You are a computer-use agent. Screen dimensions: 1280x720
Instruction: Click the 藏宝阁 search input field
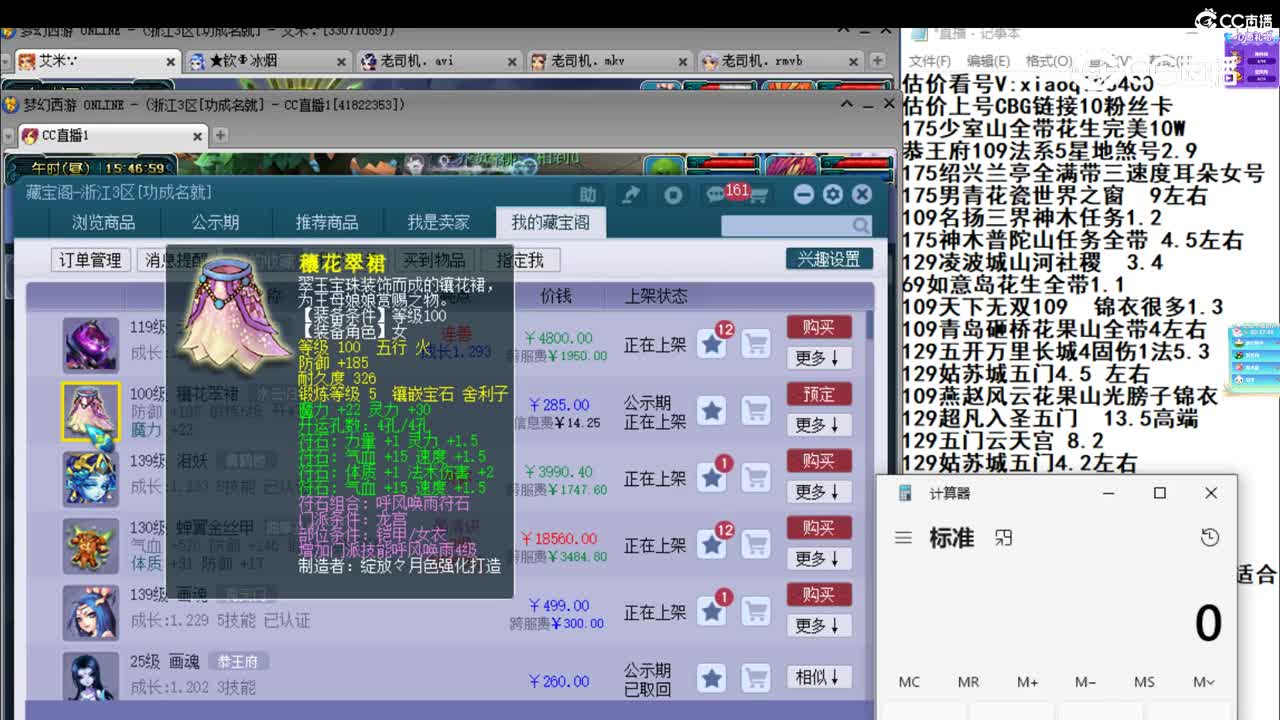pos(785,226)
